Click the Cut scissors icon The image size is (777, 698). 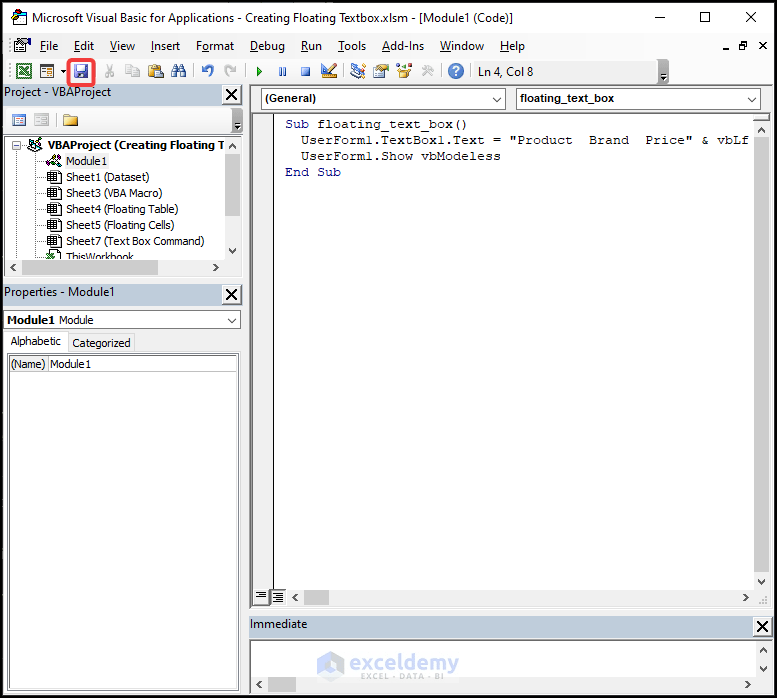point(110,71)
